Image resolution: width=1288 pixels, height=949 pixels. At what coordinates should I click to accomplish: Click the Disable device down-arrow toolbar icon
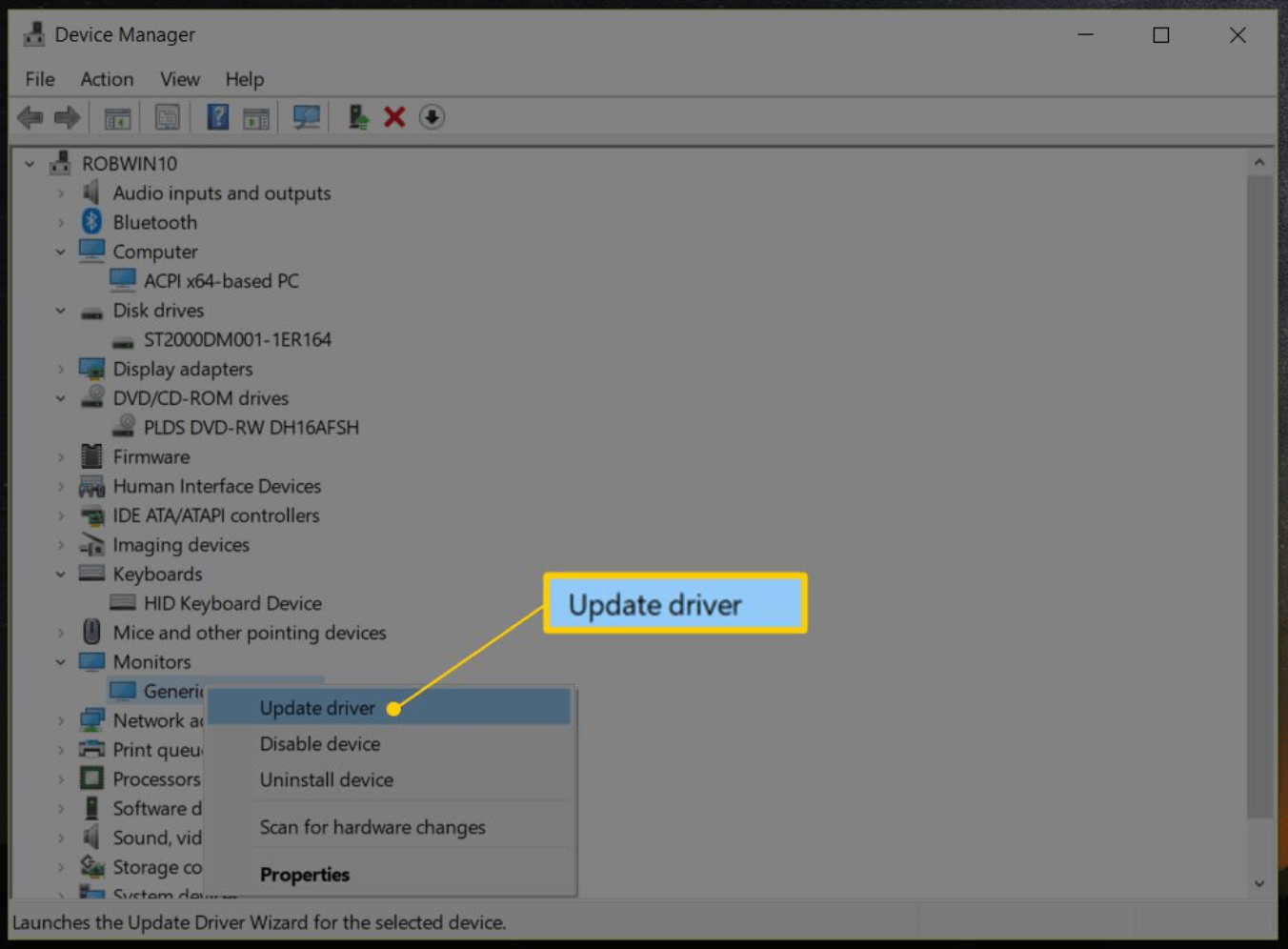click(x=432, y=116)
